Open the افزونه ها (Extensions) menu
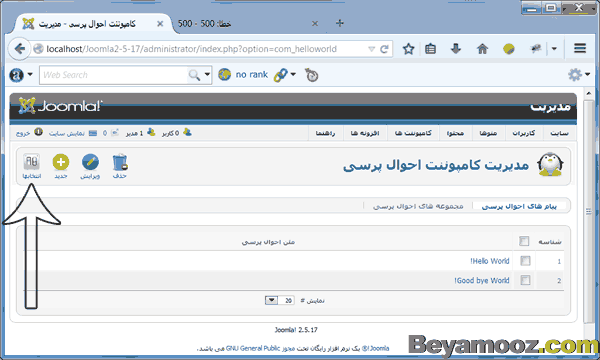The height and width of the screenshot is (360, 600). pyautogui.click(x=365, y=133)
